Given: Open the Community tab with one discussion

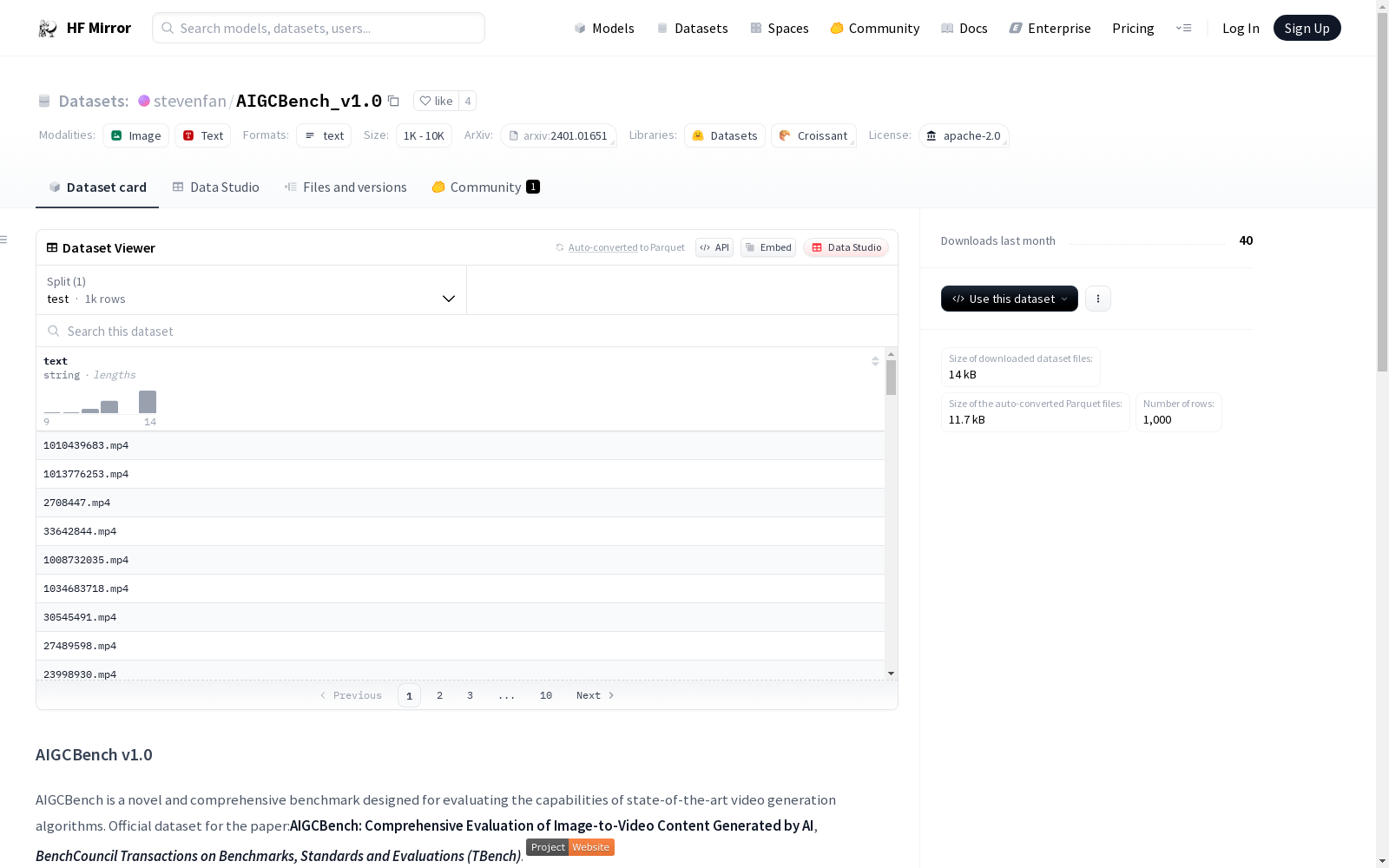Looking at the screenshot, I should click(x=486, y=187).
